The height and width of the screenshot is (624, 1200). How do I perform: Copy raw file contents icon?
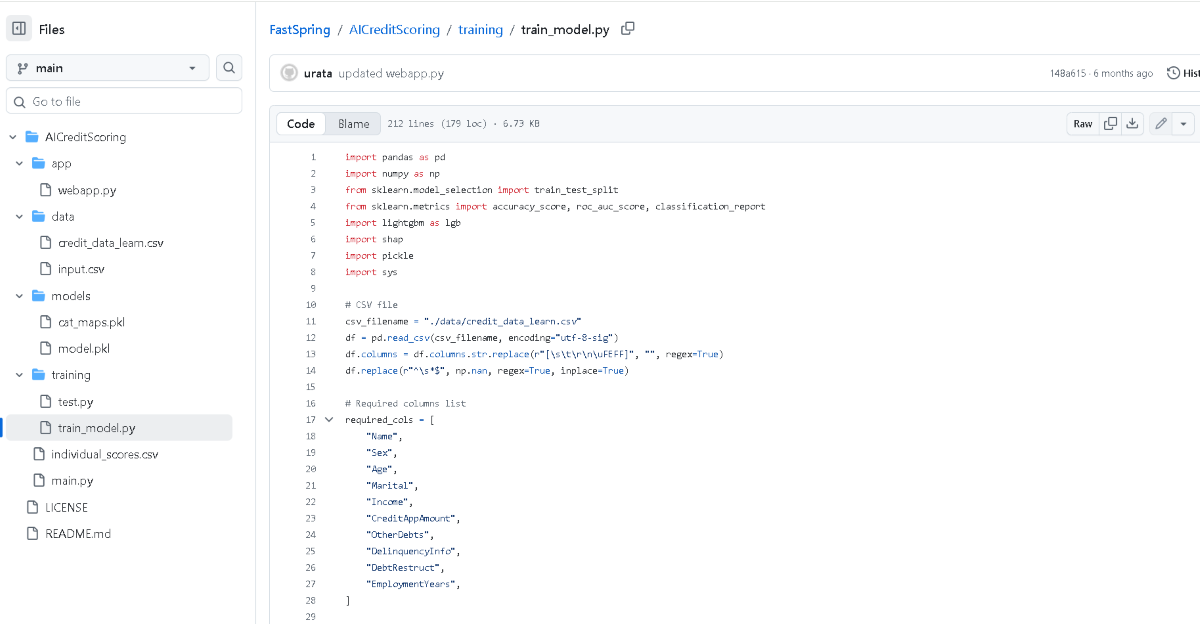pyautogui.click(x=1110, y=124)
